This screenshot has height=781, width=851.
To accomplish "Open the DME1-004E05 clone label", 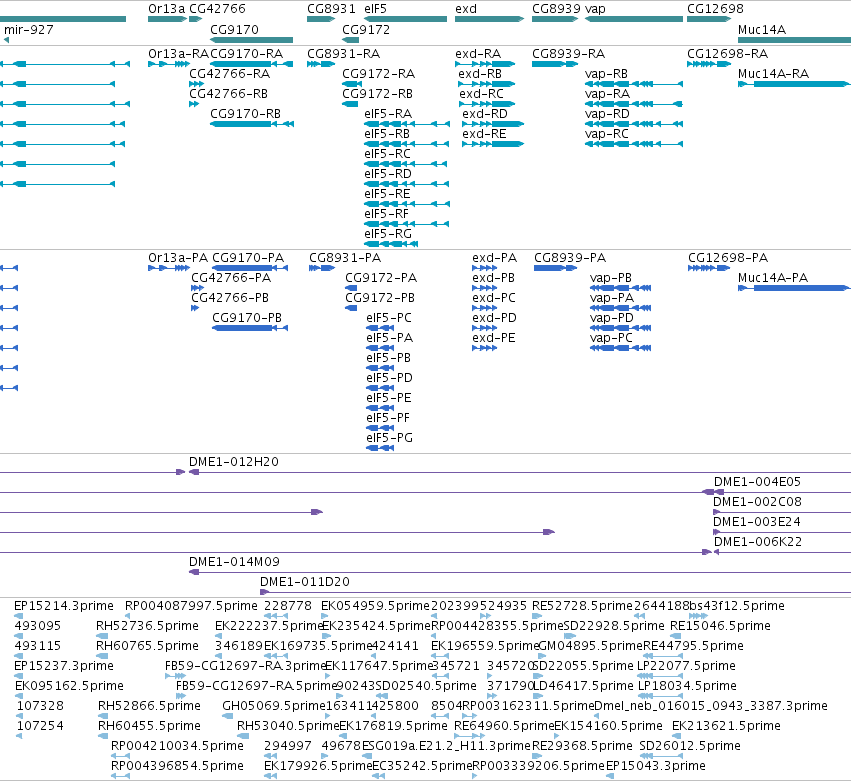I will [x=757, y=482].
